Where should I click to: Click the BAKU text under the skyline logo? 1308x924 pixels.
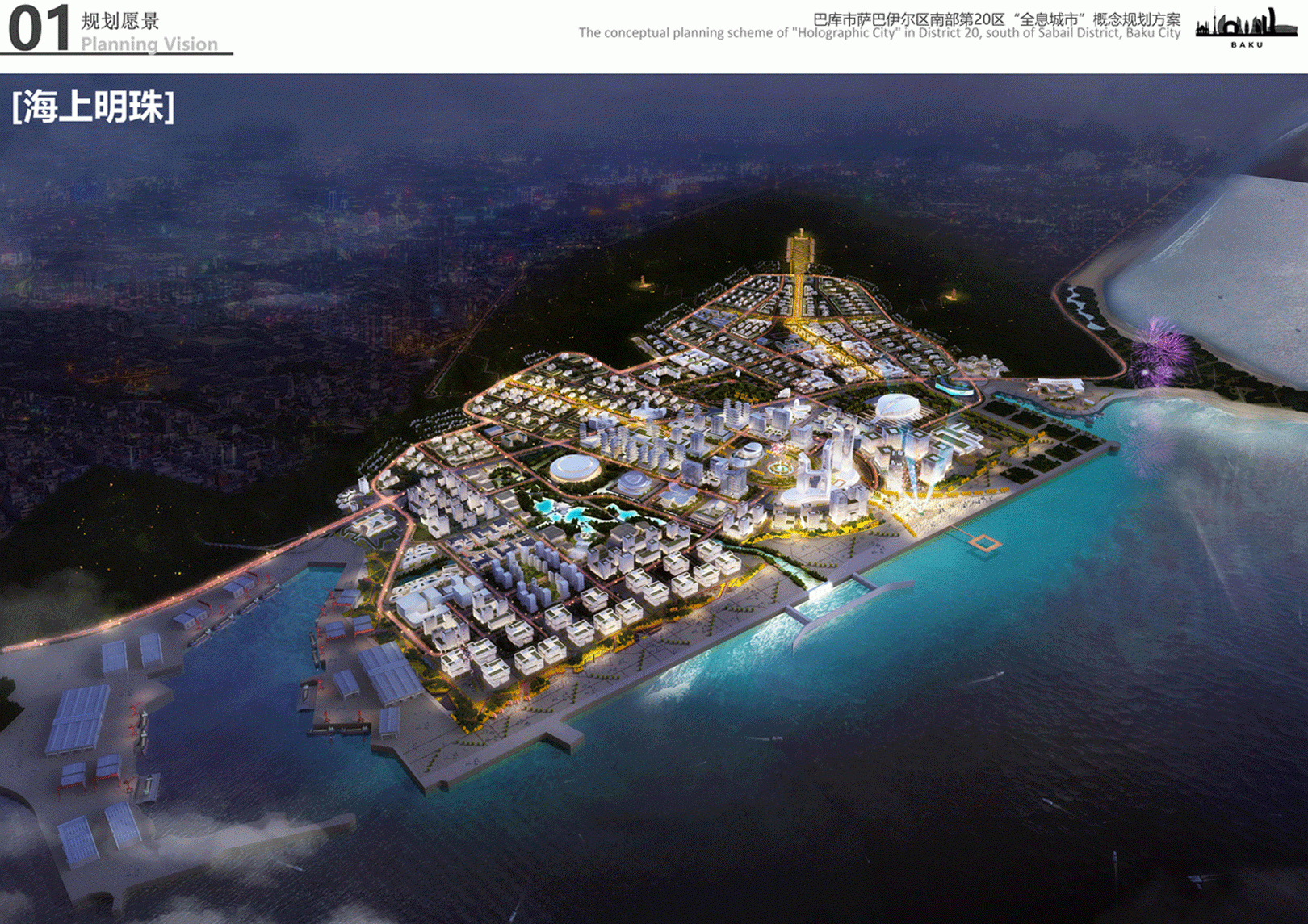coord(1247,44)
